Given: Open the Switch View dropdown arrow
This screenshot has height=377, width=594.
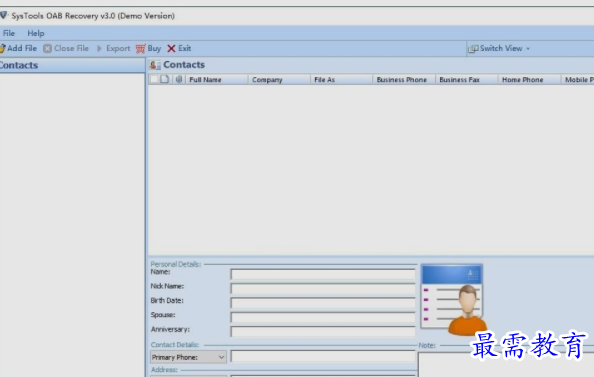Looking at the screenshot, I should (528, 48).
